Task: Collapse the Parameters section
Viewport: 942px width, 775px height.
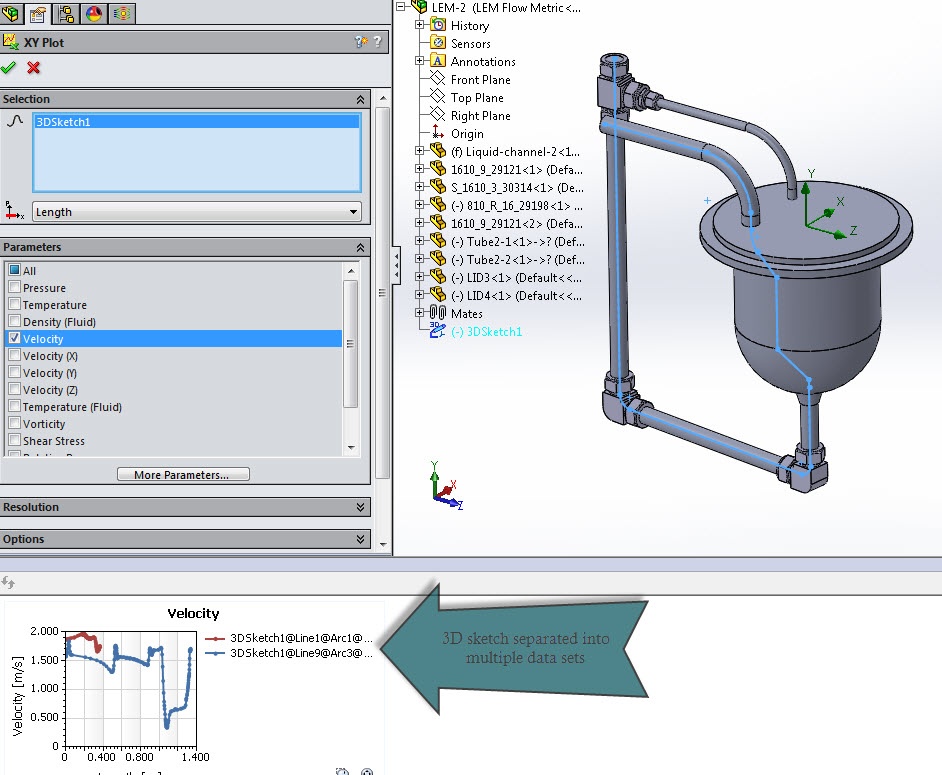Action: pyautogui.click(x=360, y=248)
